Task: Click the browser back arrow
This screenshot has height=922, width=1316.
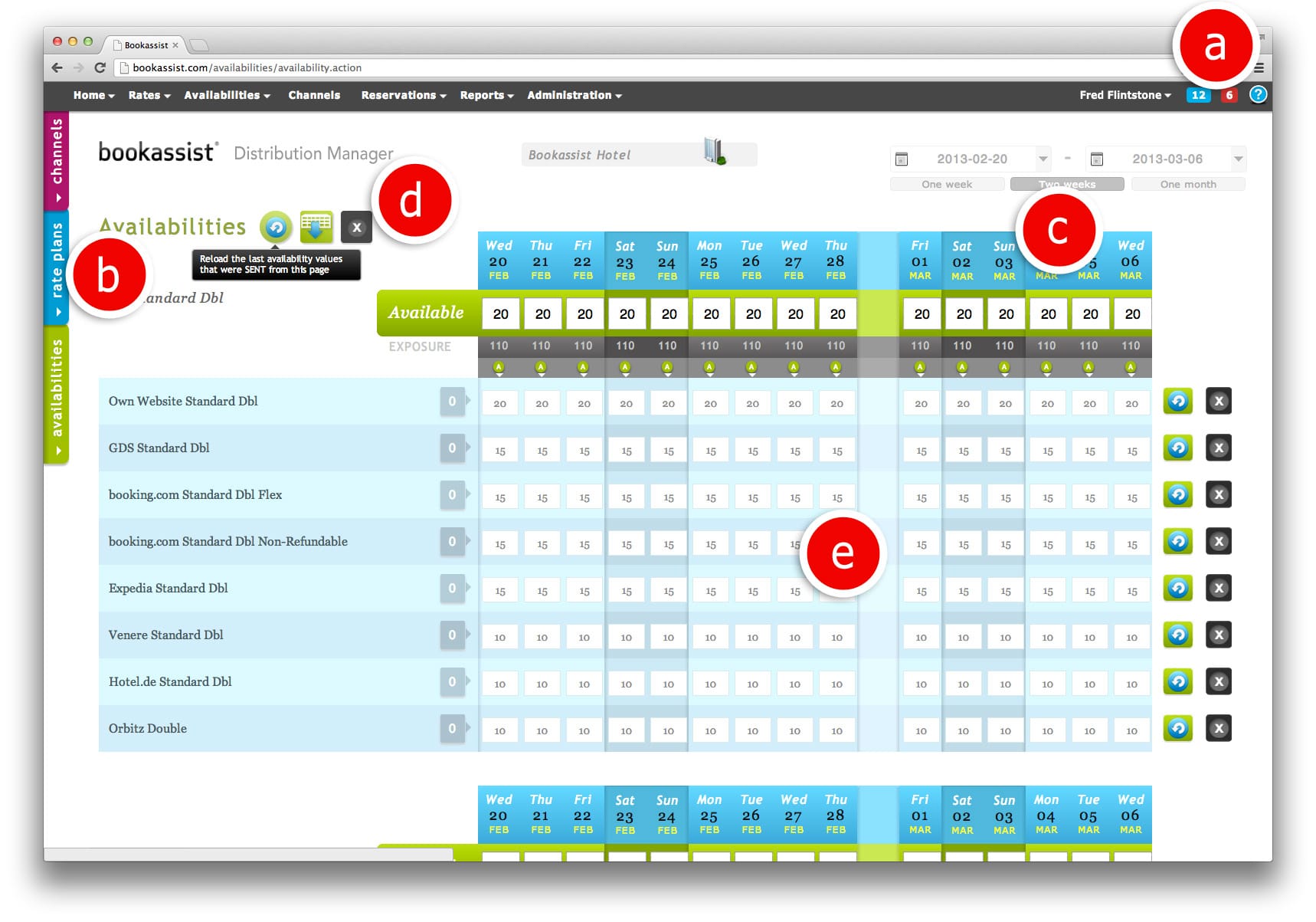Action: coord(57,67)
